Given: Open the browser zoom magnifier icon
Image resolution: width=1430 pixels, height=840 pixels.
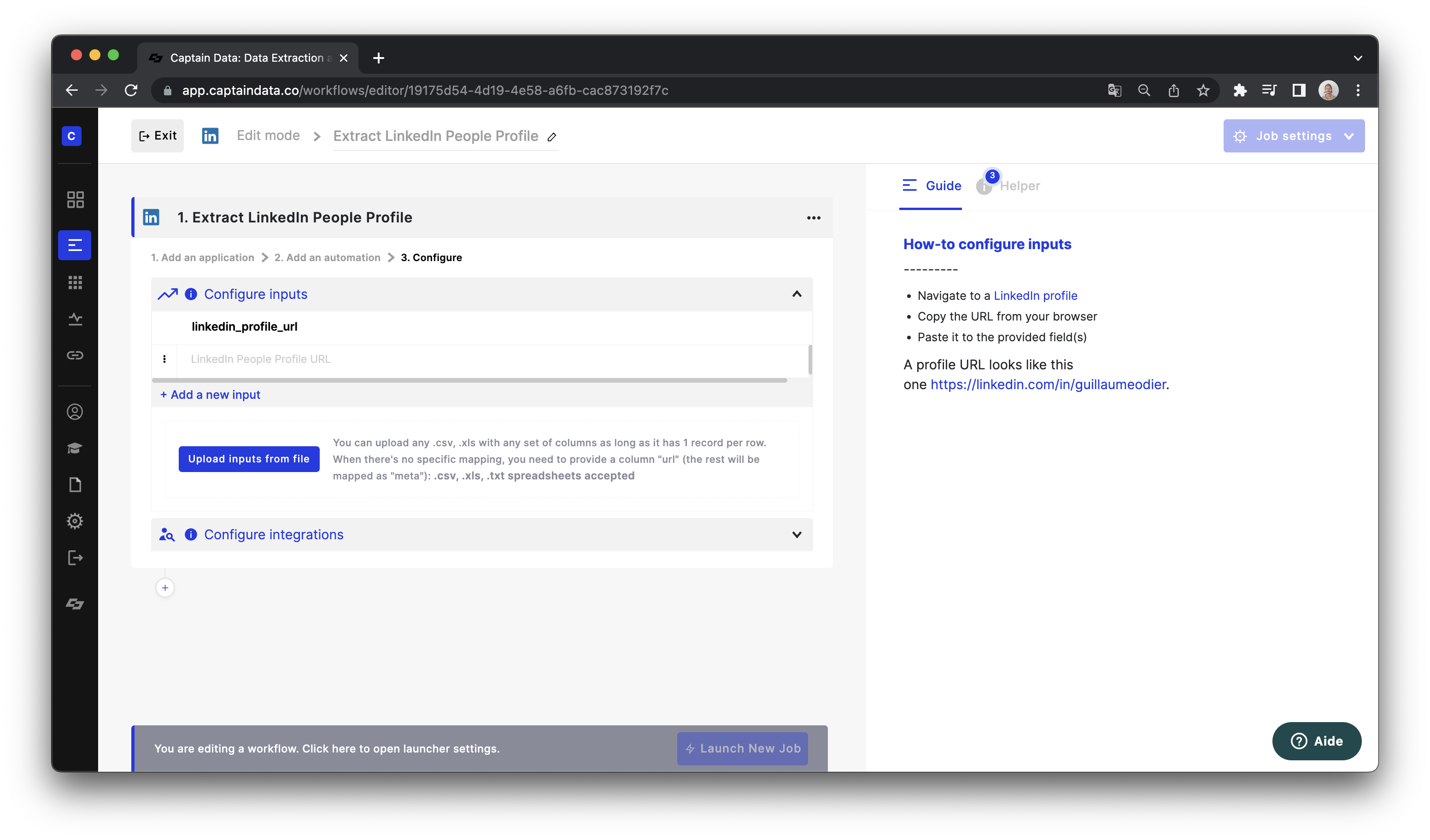Looking at the screenshot, I should pyautogui.click(x=1144, y=90).
